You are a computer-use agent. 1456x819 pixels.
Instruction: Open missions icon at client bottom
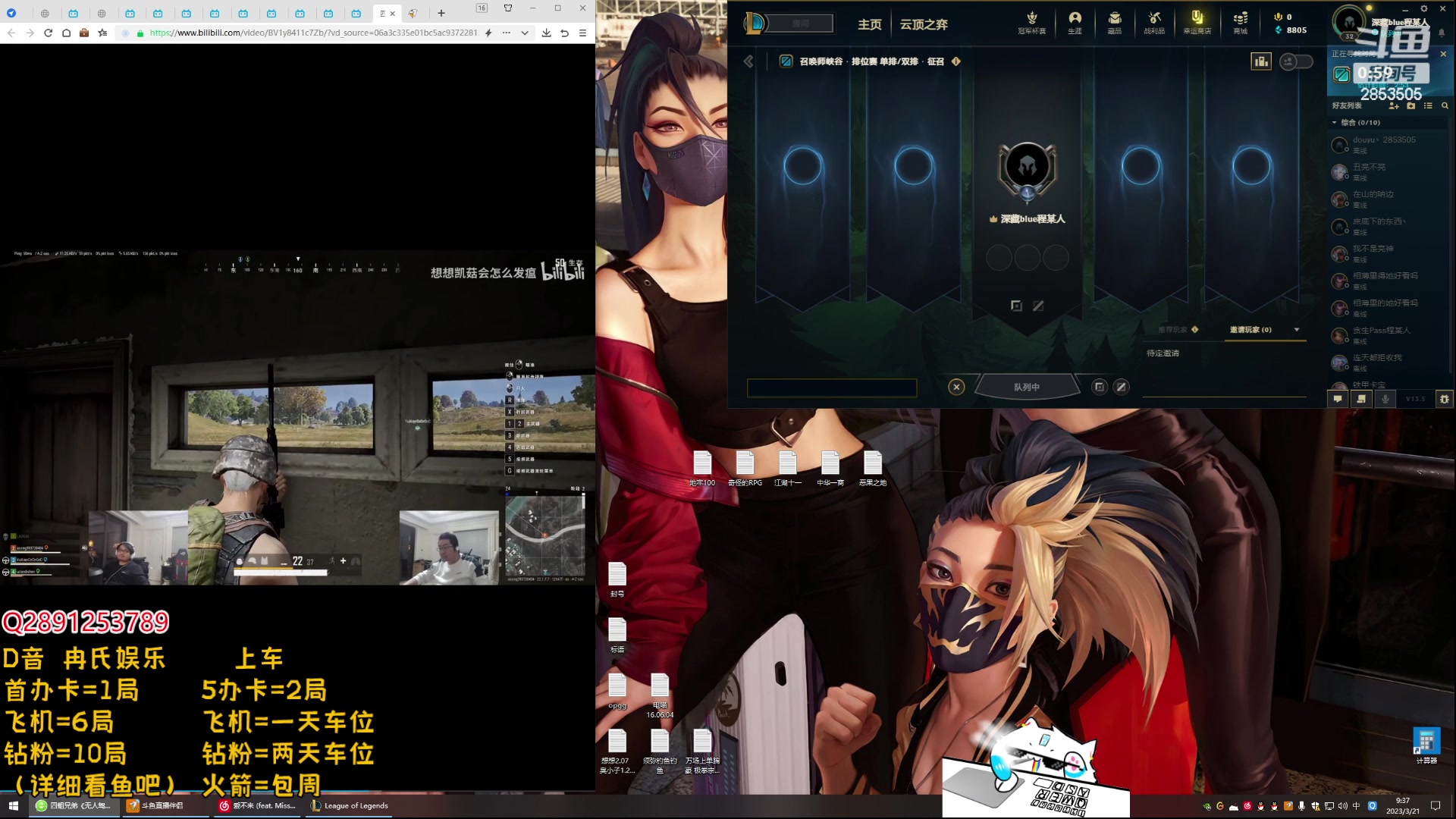coord(1361,398)
